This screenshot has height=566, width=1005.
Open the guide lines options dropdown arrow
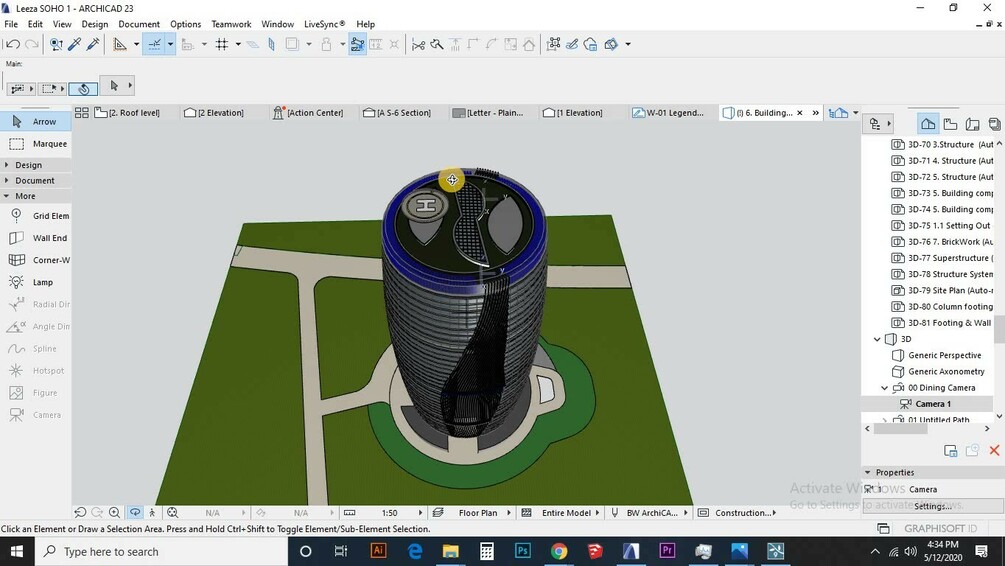pos(170,44)
